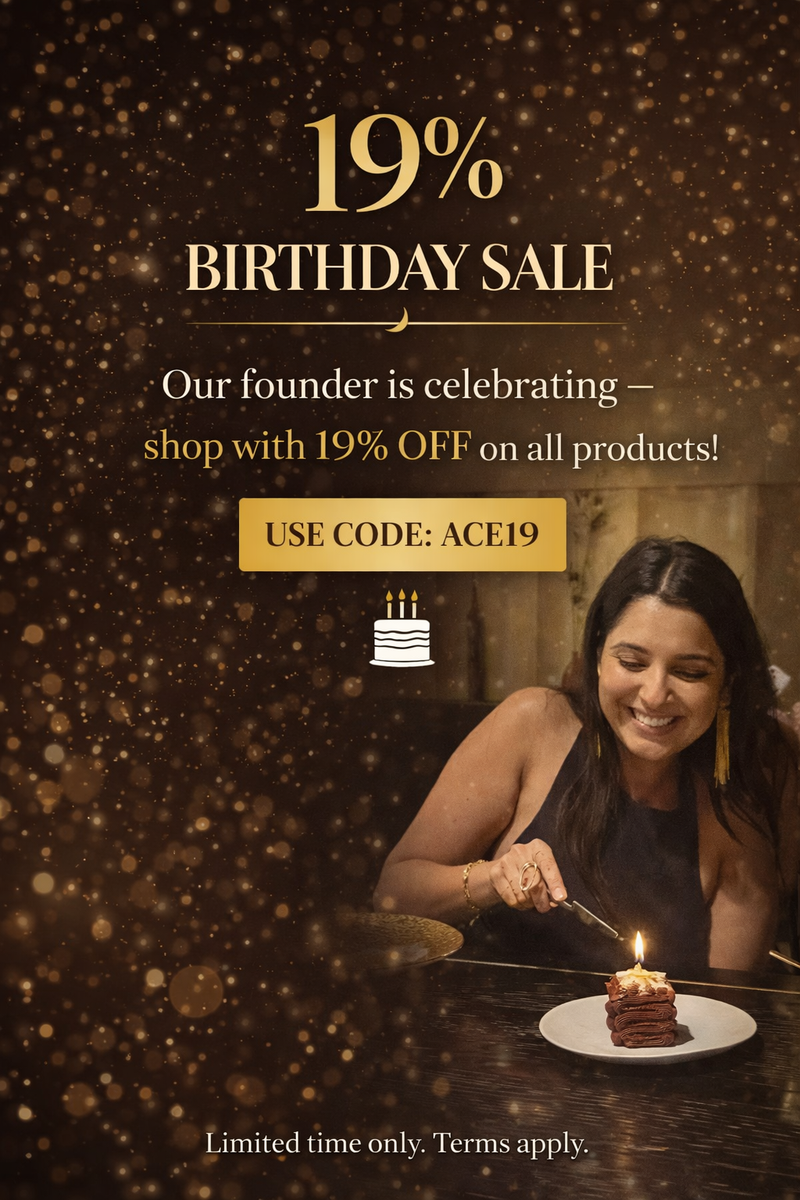Click the USE CODE: ACE19 button
The width and height of the screenshot is (800, 1200).
click(x=402, y=535)
